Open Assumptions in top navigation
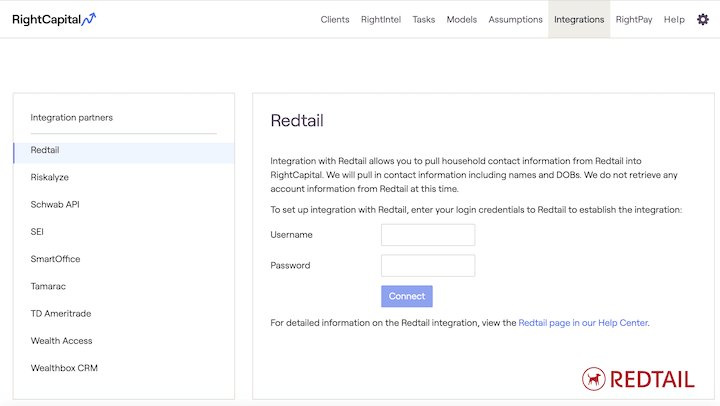 coord(515,19)
